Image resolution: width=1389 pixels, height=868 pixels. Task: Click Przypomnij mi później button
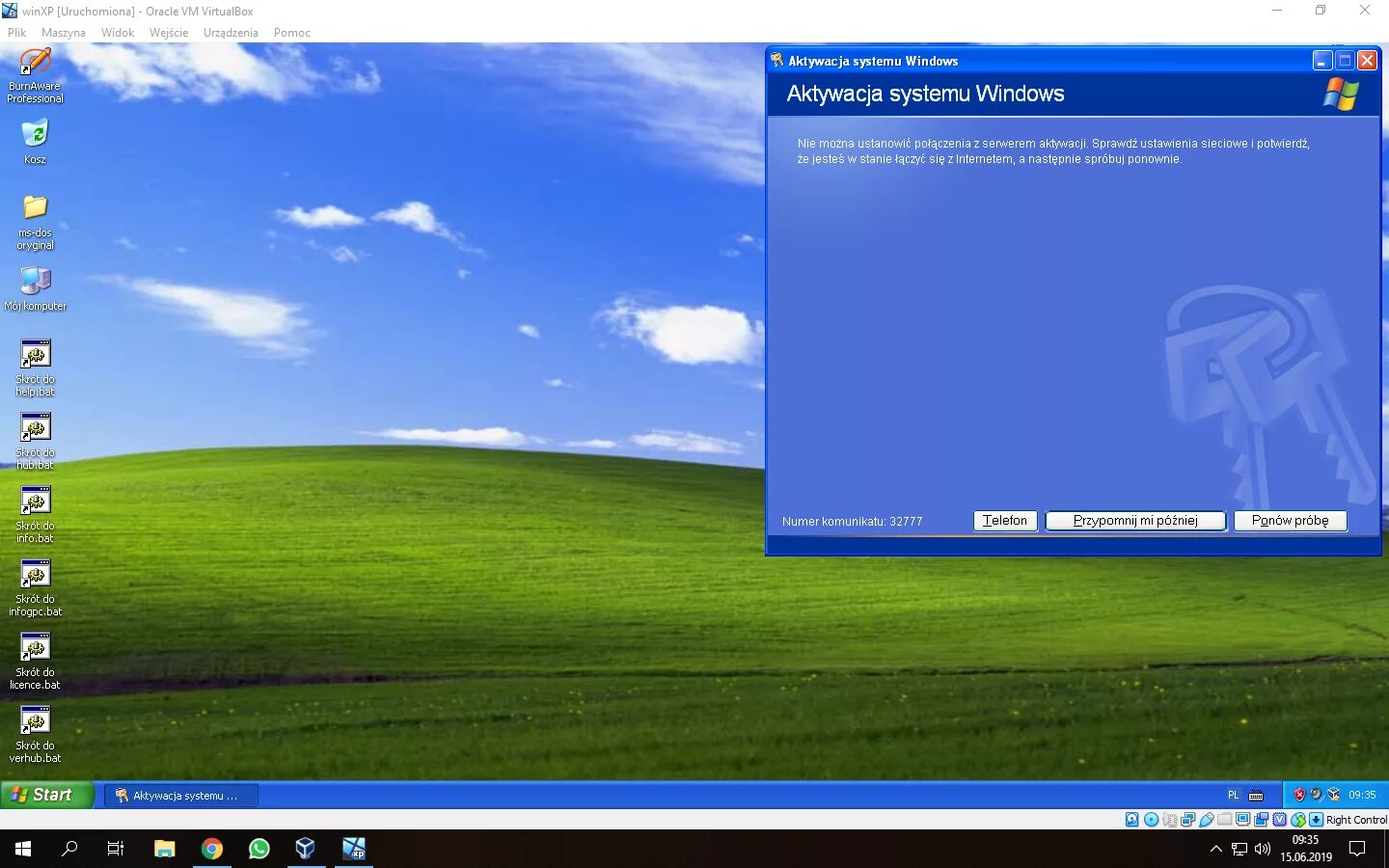tap(1135, 521)
